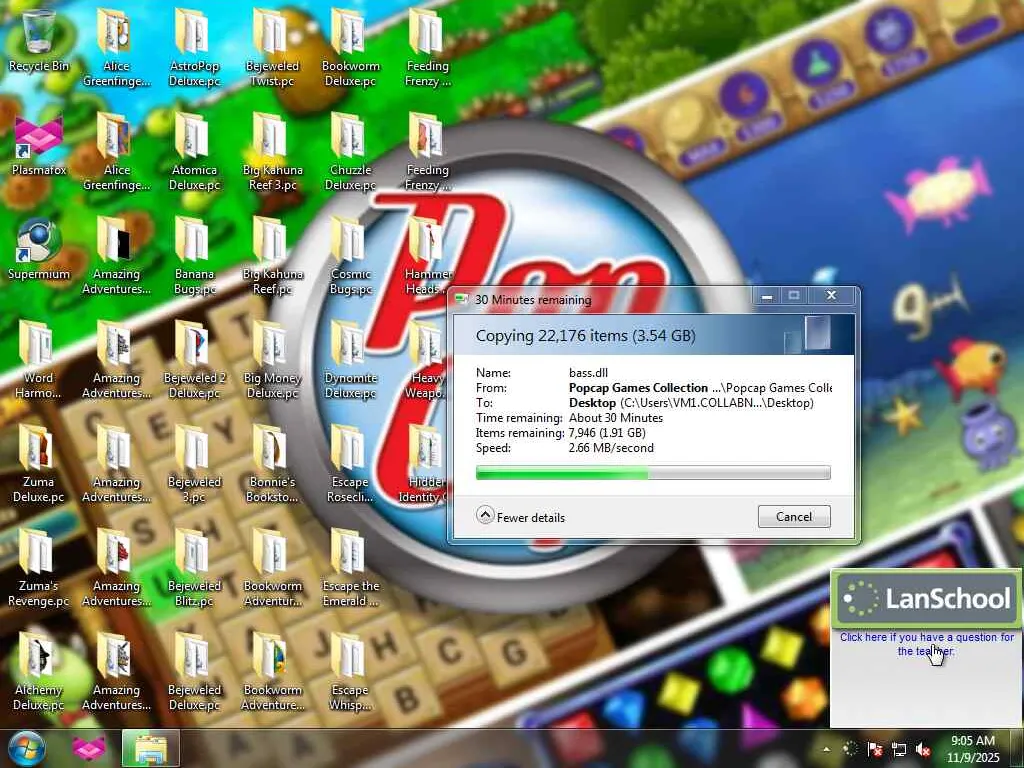The height and width of the screenshot is (768, 1024).
Task: Select the Zuma's Revenge.pc folder
Action: [38, 569]
